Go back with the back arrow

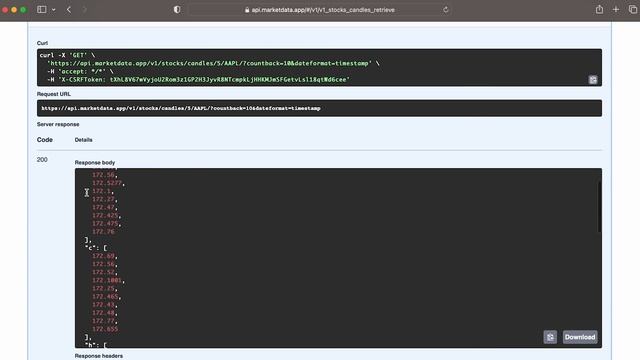[69, 9]
